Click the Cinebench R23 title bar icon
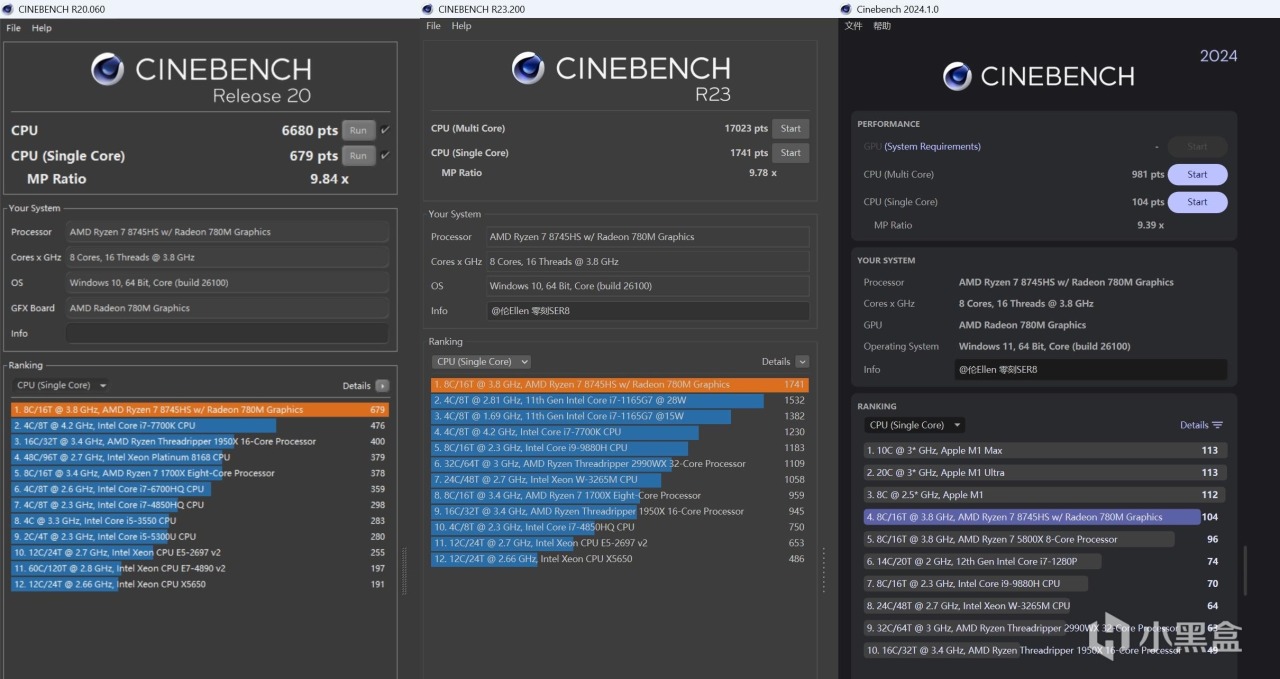 point(428,9)
